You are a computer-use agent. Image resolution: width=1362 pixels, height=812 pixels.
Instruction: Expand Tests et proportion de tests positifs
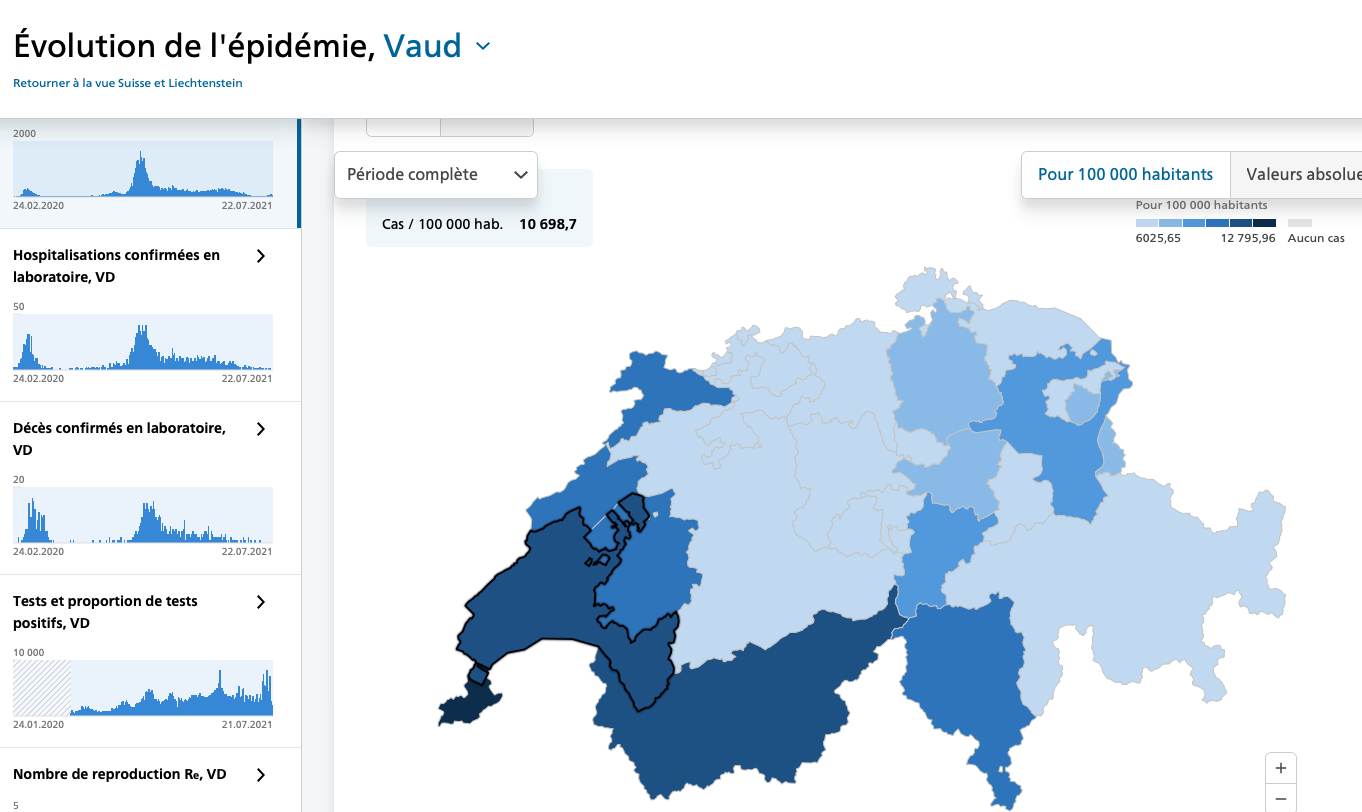261,602
